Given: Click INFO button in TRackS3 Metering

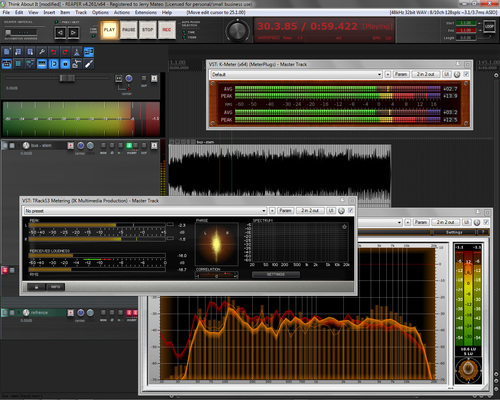Looking at the screenshot, I should [55, 287].
